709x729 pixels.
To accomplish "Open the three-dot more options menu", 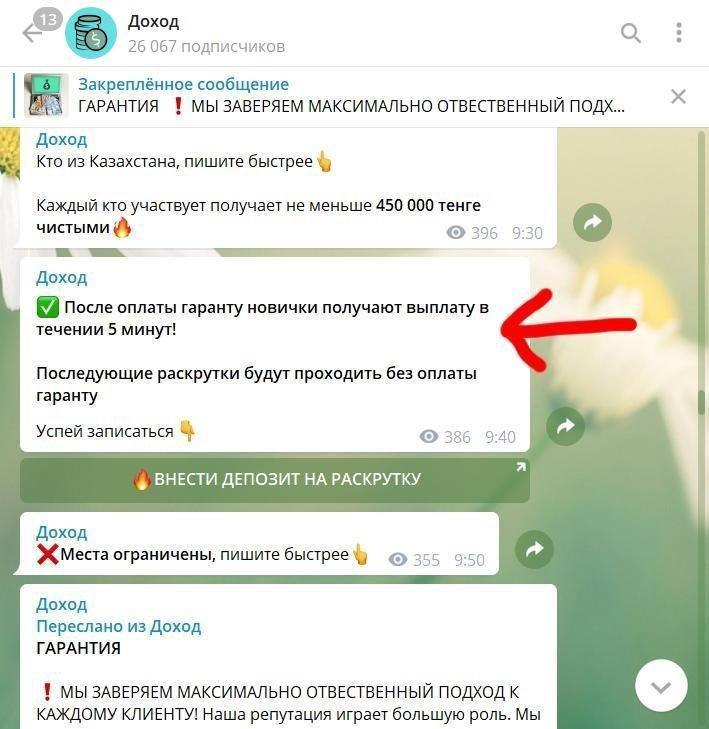I will (679, 33).
